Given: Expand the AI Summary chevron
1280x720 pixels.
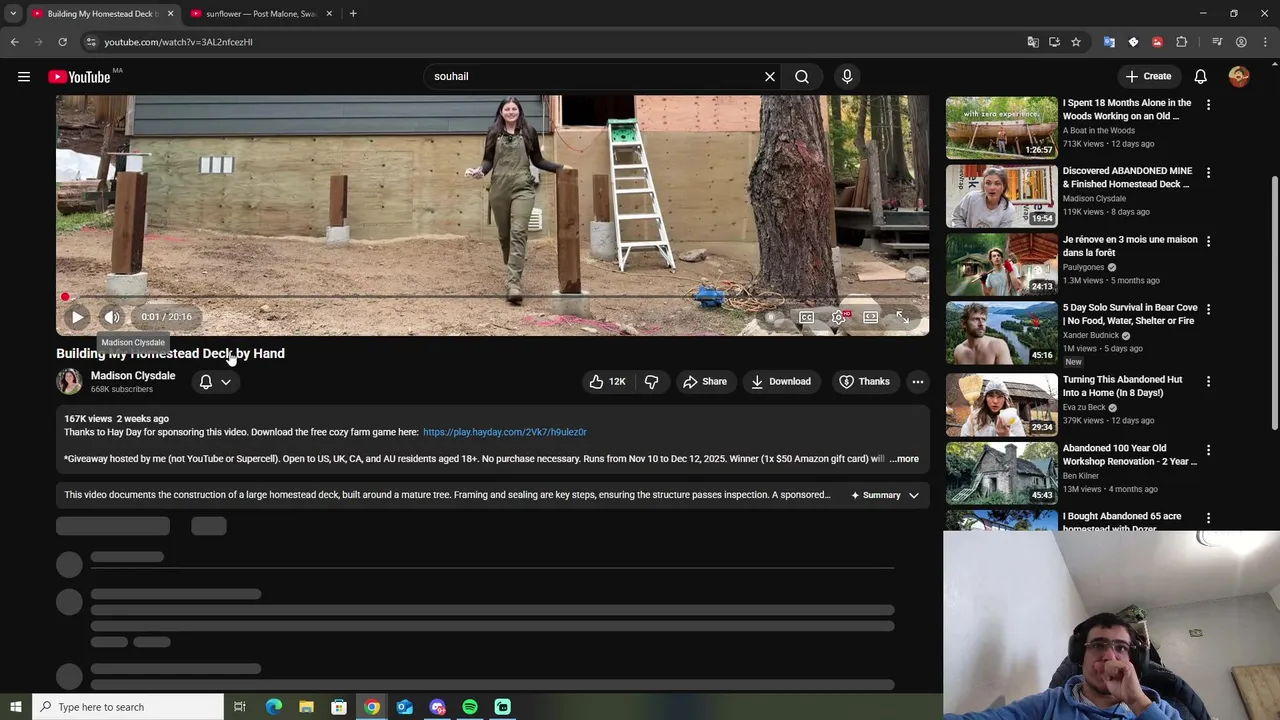Looking at the screenshot, I should [913, 495].
